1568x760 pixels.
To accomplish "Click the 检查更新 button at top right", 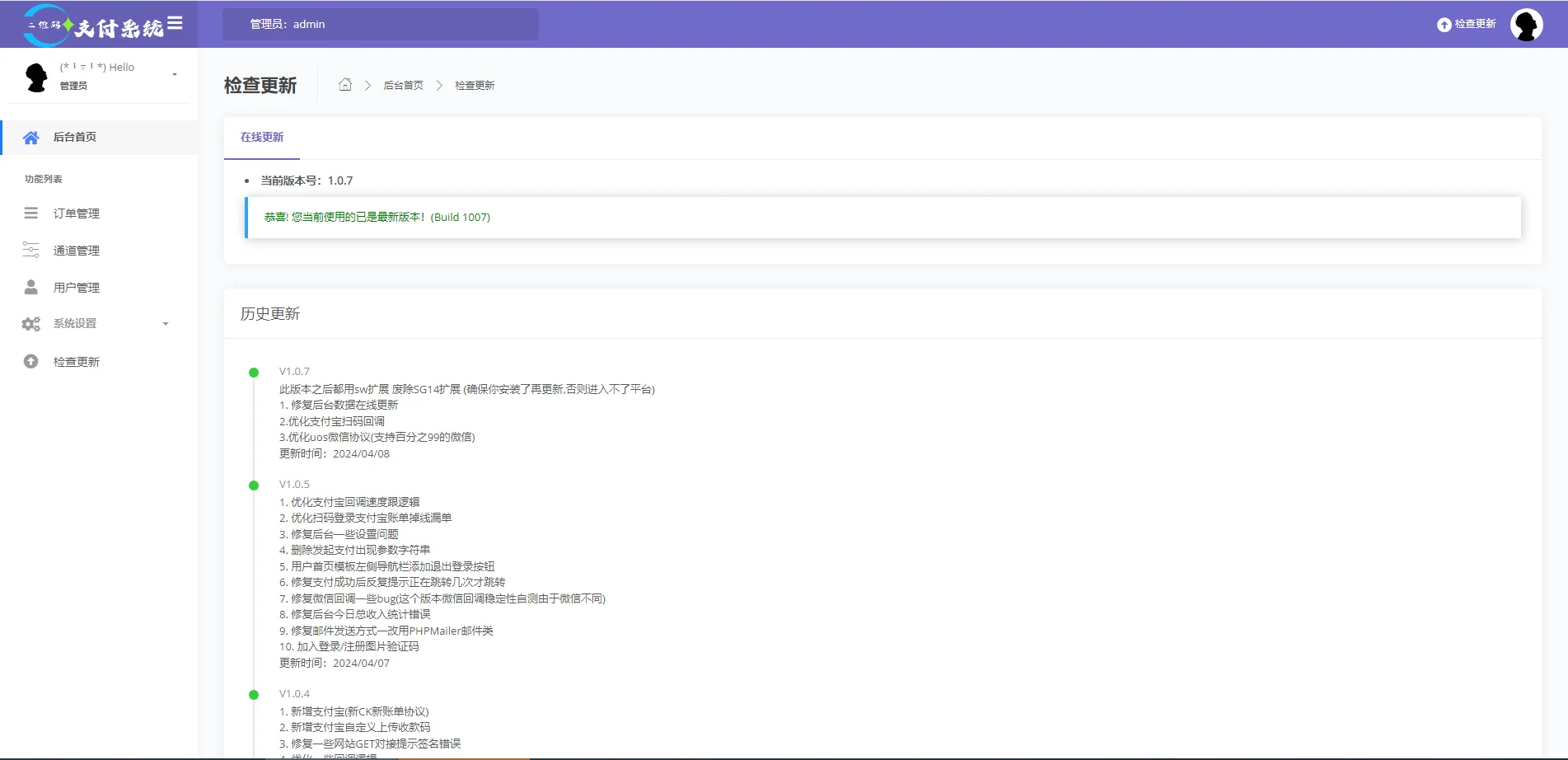I will tap(1467, 24).
